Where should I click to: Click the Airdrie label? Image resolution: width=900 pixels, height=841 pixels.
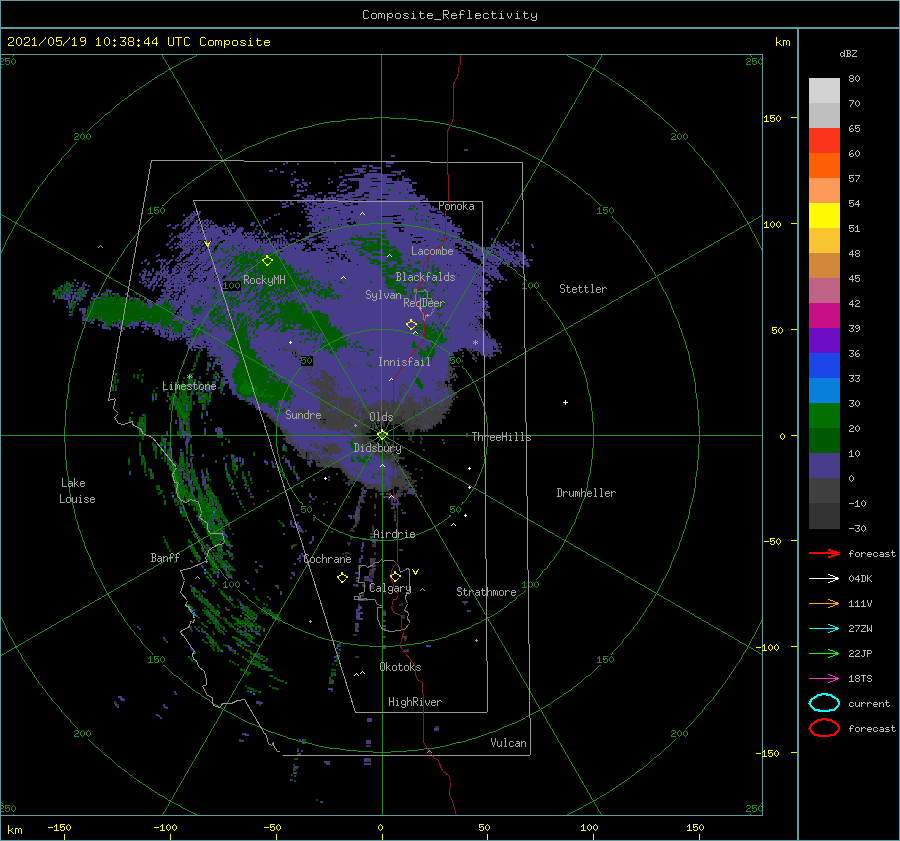[394, 534]
